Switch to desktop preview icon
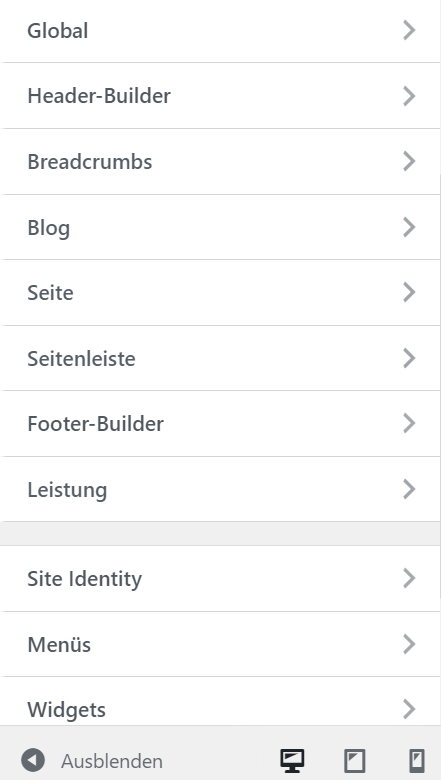The image size is (441, 780). pos(292,761)
